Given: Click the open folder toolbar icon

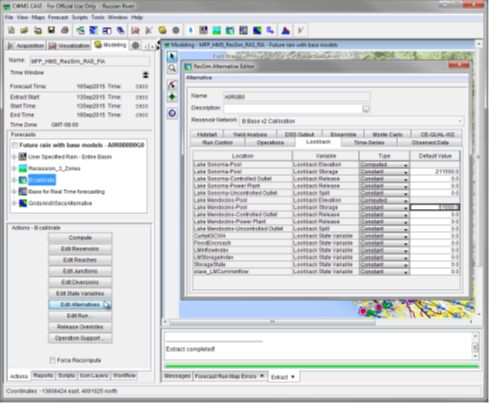Looking at the screenshot, I should [24, 30].
